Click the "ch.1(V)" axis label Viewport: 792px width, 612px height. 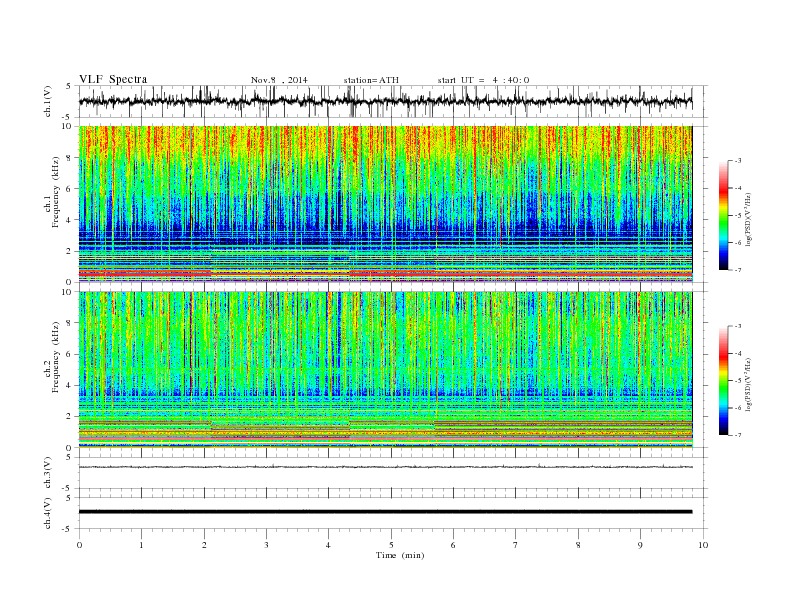pyautogui.click(x=48, y=101)
